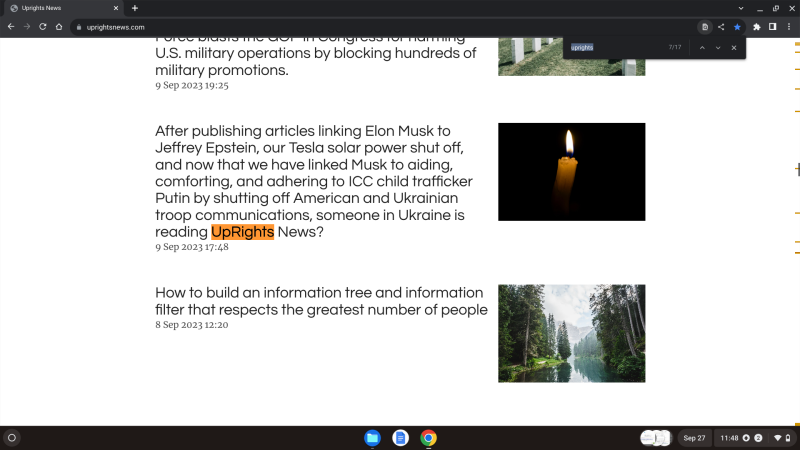Open quick settings at 11:48 clock
Viewport: 800px width, 450px height.
pyautogui.click(x=755, y=438)
